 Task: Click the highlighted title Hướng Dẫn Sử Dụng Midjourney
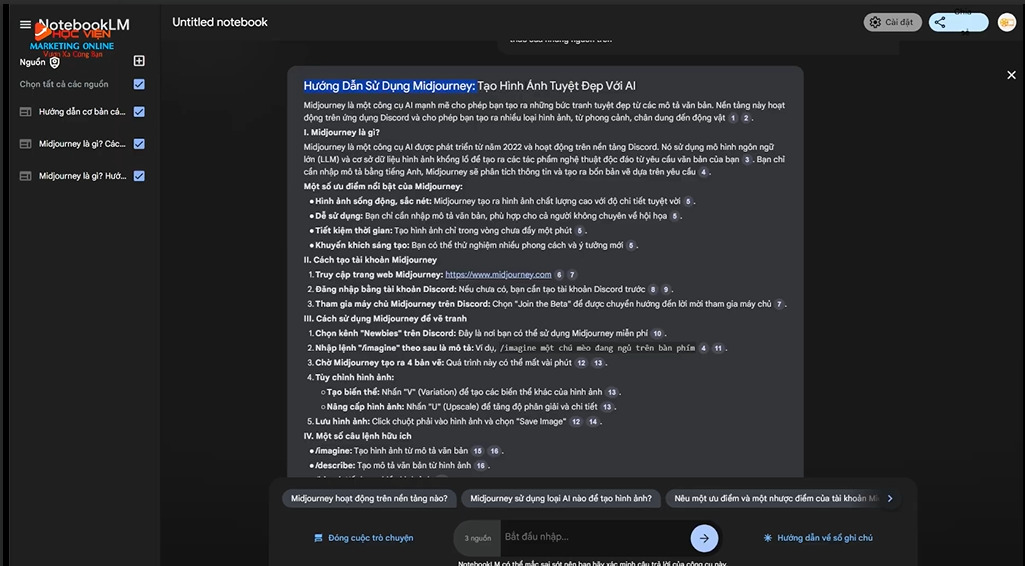click(390, 86)
